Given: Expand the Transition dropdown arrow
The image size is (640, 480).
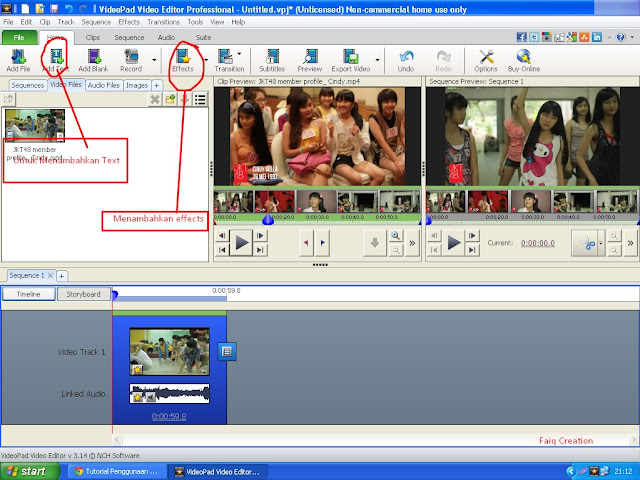Looking at the screenshot, I should point(239,53).
